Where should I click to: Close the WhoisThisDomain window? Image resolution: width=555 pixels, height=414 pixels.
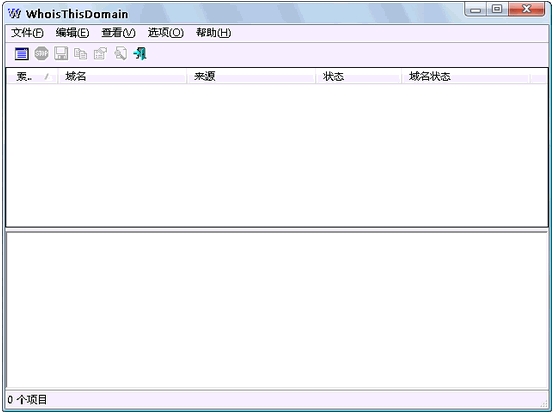(x=527, y=9)
